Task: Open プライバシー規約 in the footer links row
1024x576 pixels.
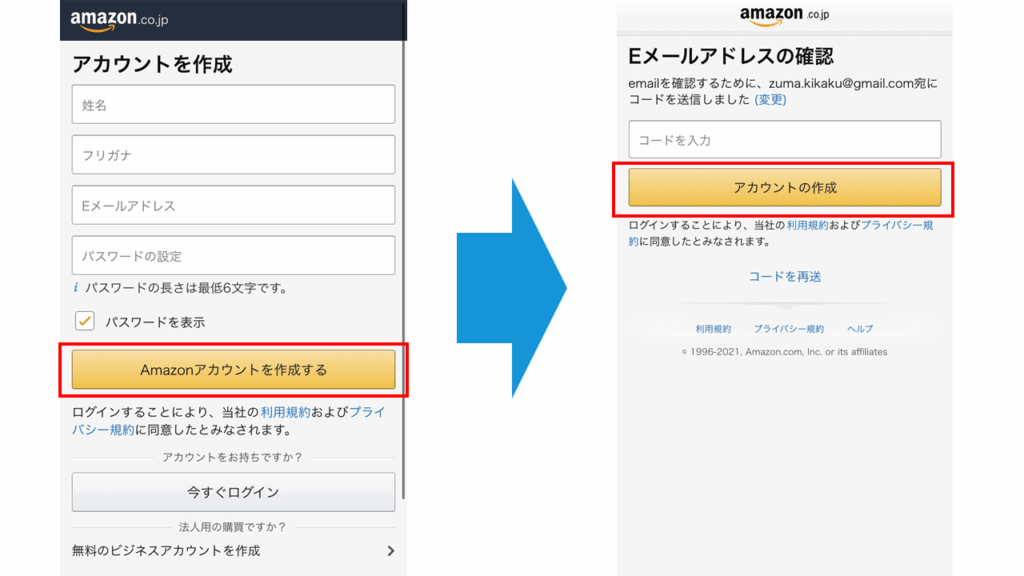Action: point(789,329)
